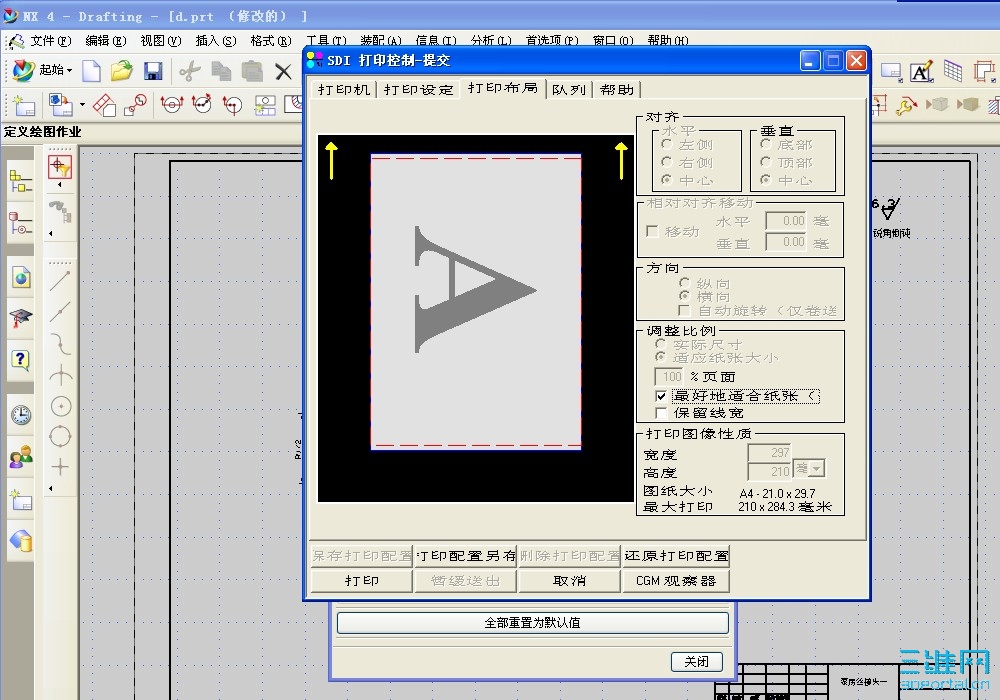
Task: Open the 格式(R) Format menu
Action: click(x=270, y=41)
